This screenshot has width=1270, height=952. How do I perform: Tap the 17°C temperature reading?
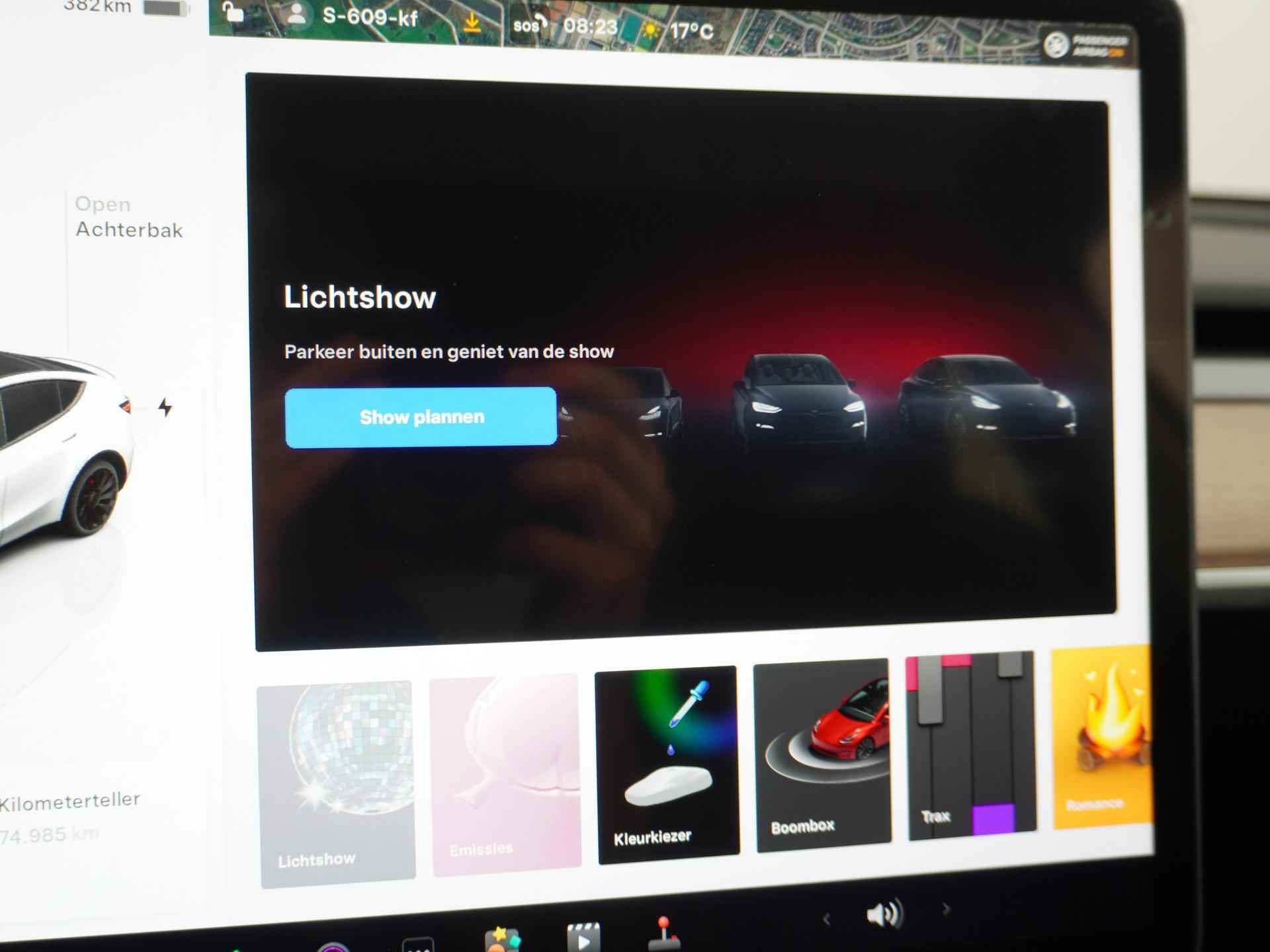tap(692, 31)
